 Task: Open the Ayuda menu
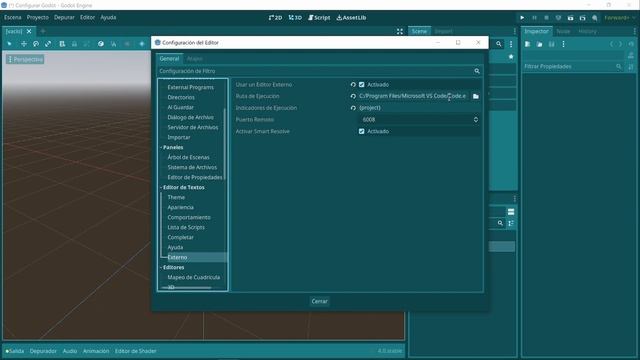tap(108, 18)
